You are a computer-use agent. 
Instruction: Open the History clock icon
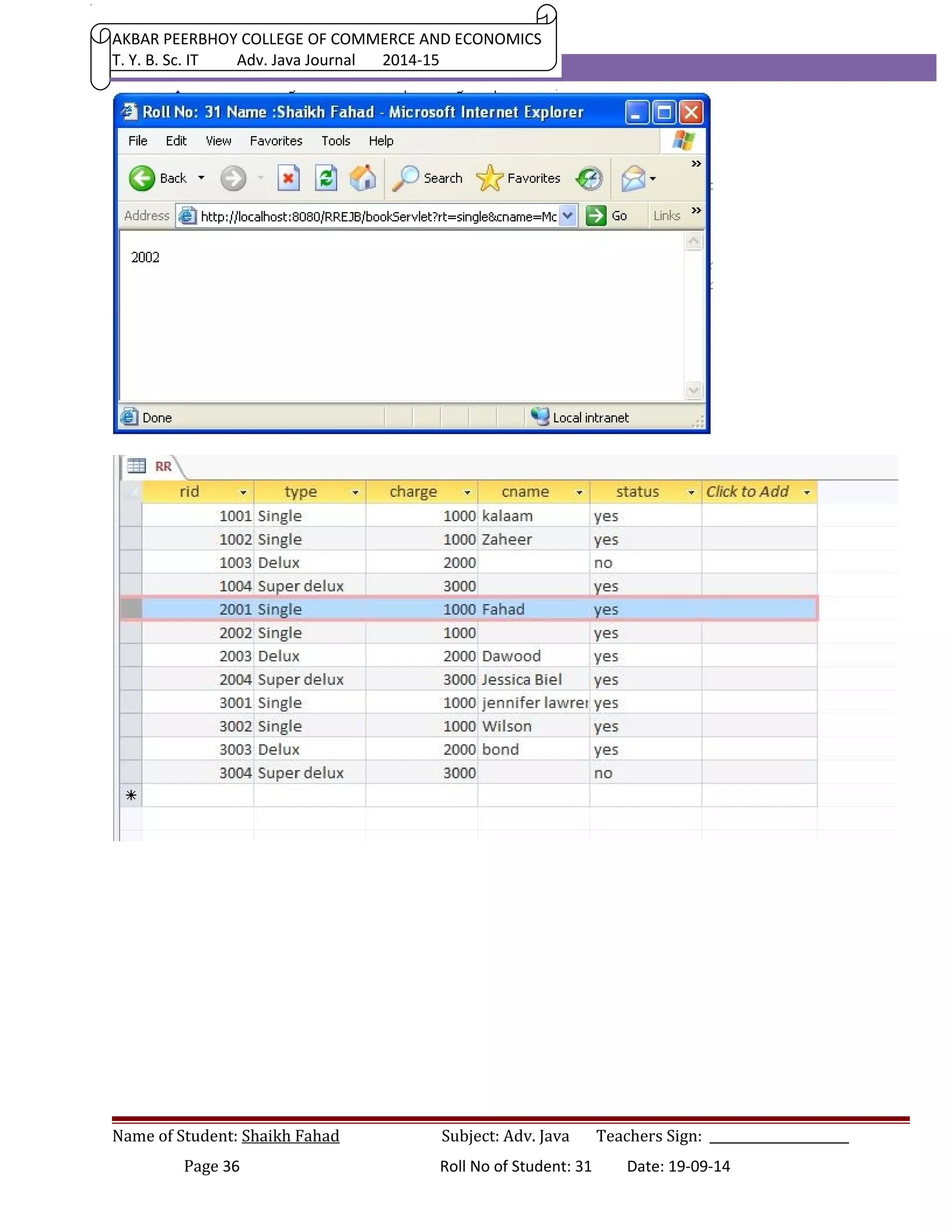tap(589, 178)
